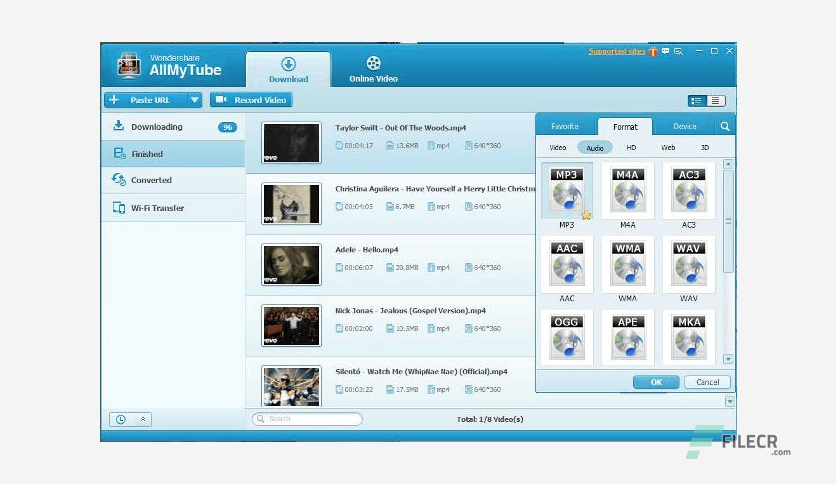Click the format panel scrollbar thumb

728,221
